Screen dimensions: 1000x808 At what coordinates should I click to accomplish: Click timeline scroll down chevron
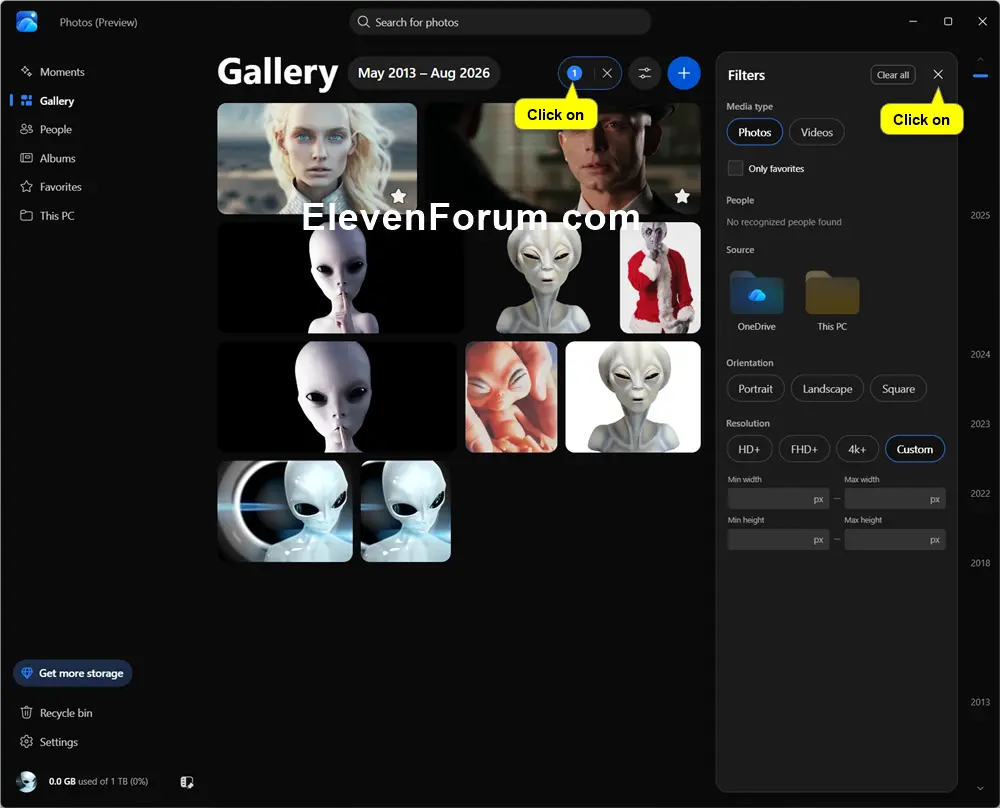pyautogui.click(x=980, y=788)
